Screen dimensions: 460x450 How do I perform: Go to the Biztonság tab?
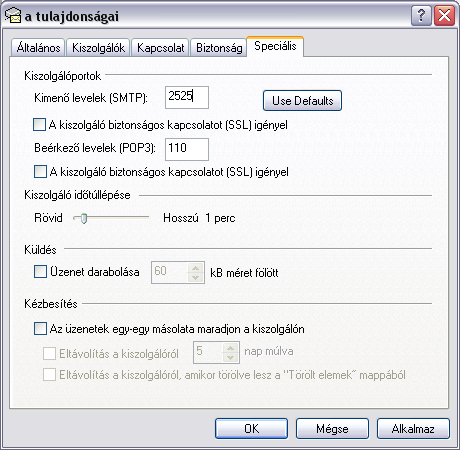[x=219, y=48]
